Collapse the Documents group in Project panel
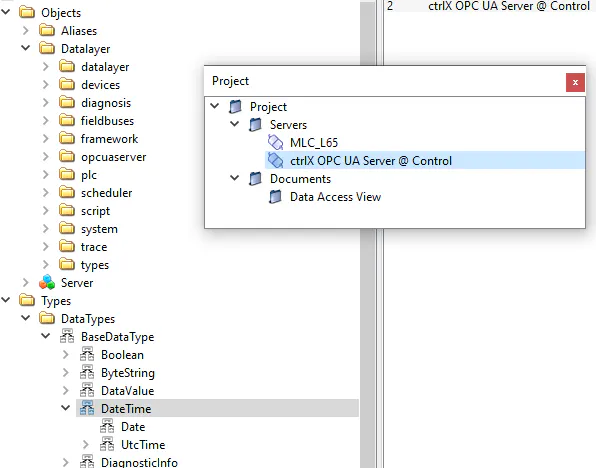Viewport: 596px width, 468px height. click(235, 178)
